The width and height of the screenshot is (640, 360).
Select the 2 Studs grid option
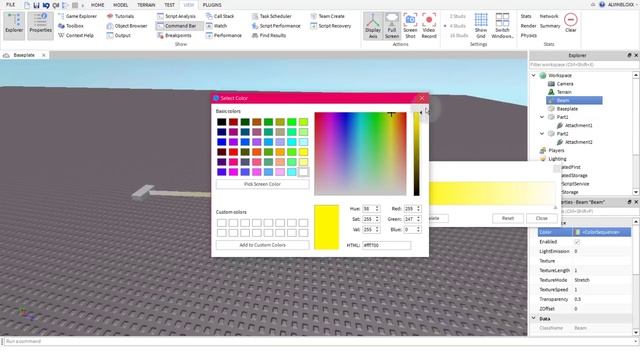tap(458, 16)
